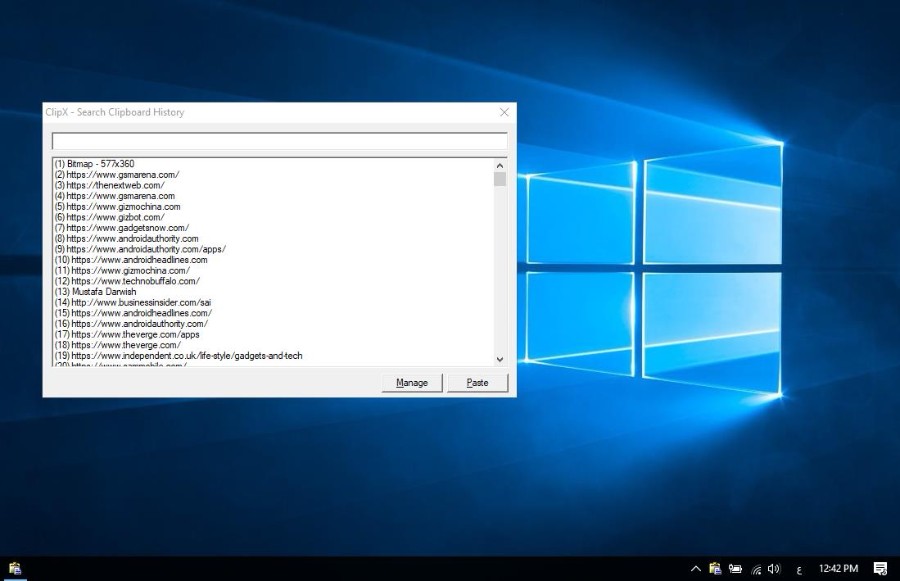Open the volume speaker icon
This screenshot has width=900, height=581.
(774, 568)
